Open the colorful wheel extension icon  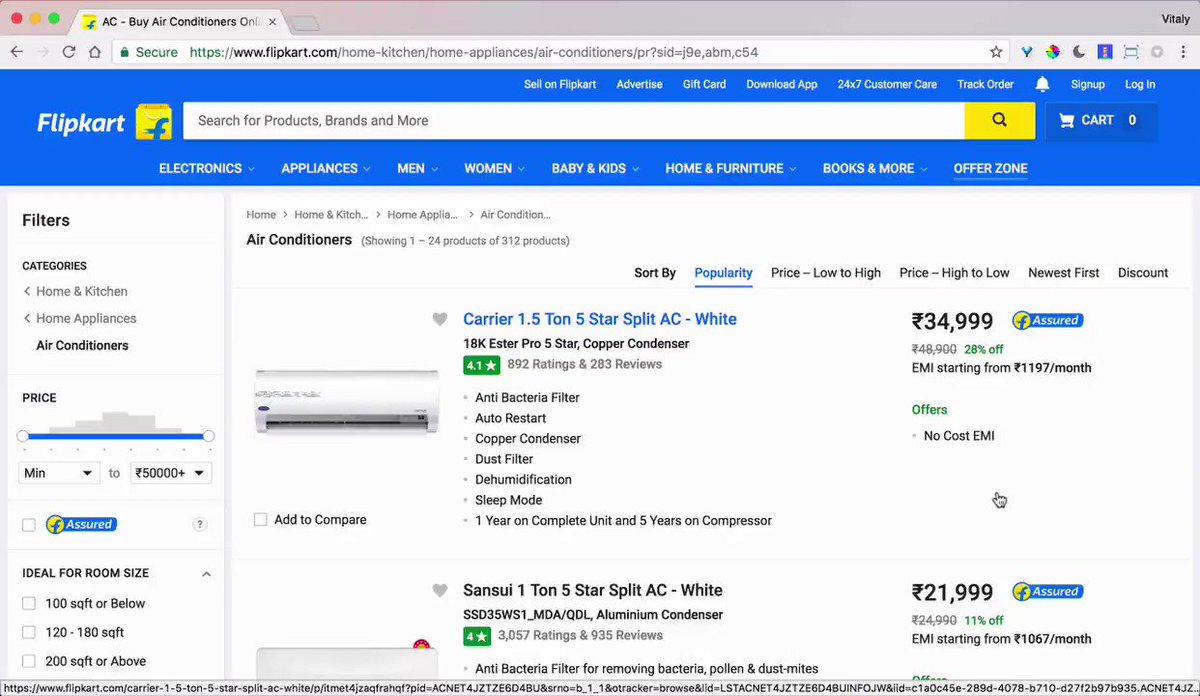(x=1053, y=52)
